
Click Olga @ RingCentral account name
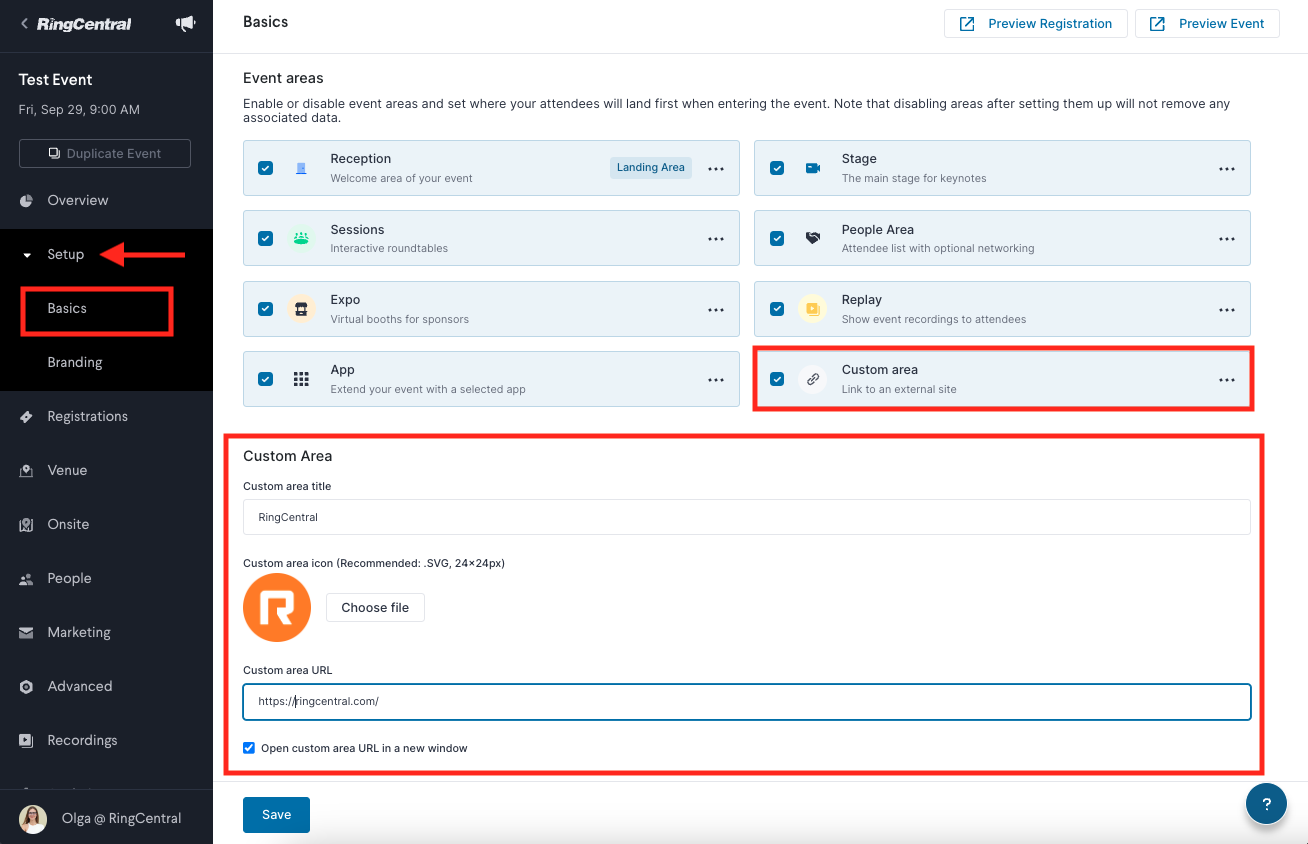pyautogui.click(x=121, y=819)
